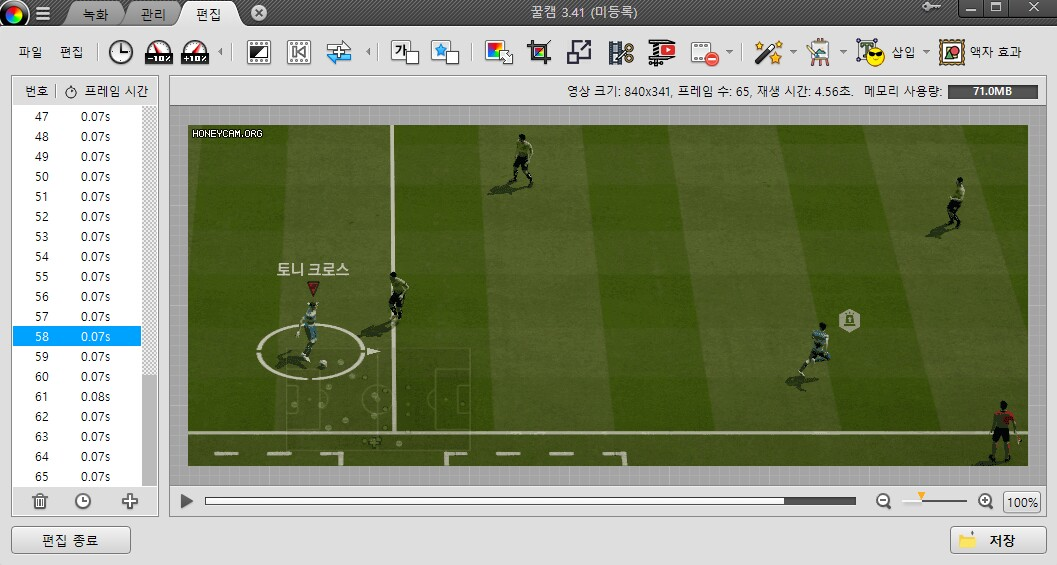1057x565 pixels.
Task: Switch to the 녹화 tab
Action: (95, 13)
